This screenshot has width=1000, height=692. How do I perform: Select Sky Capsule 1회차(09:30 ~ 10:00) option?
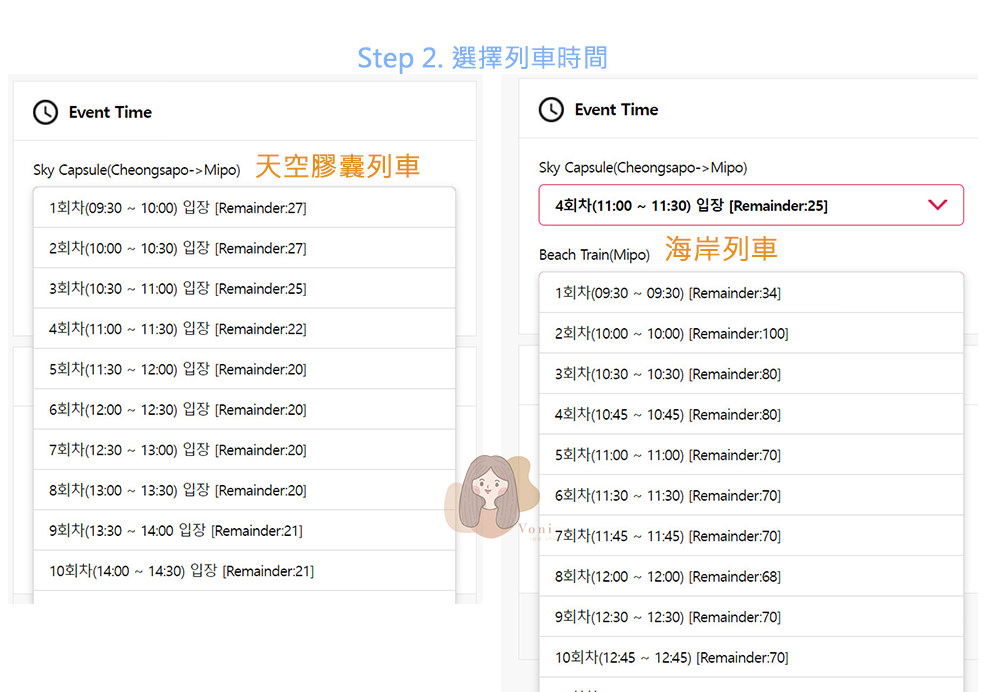pos(244,208)
